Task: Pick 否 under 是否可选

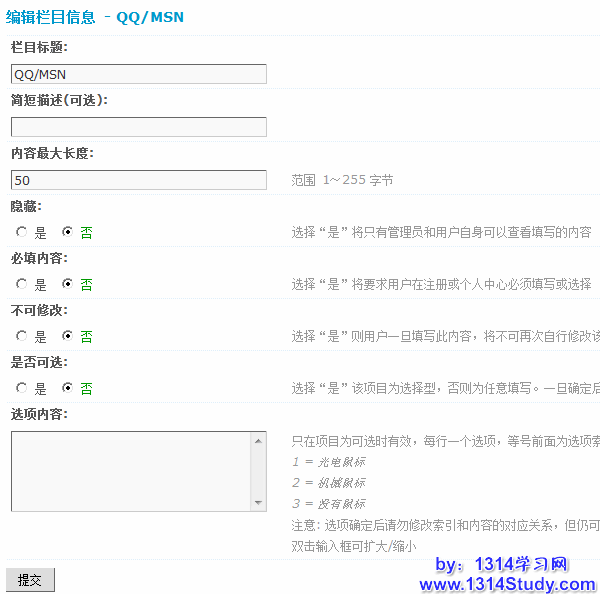Action: (x=68, y=388)
